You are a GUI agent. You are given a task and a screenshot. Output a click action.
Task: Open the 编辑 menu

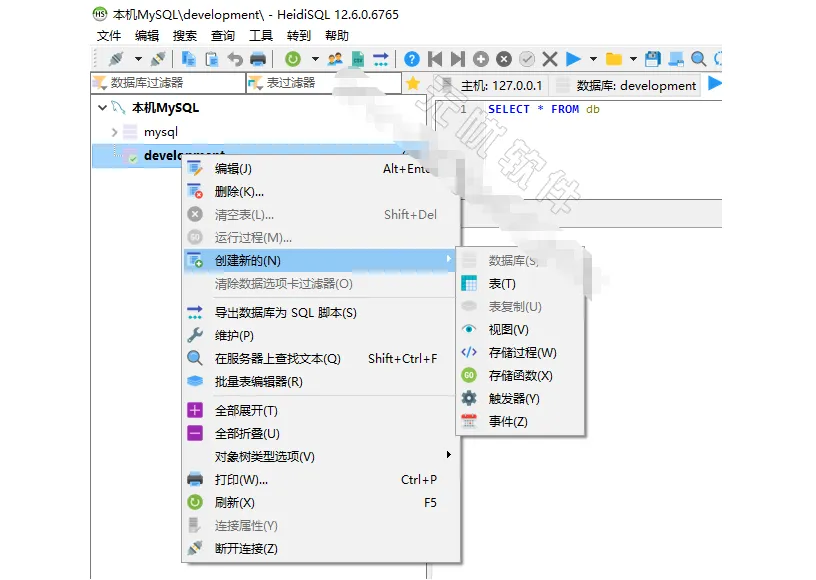pos(147,35)
